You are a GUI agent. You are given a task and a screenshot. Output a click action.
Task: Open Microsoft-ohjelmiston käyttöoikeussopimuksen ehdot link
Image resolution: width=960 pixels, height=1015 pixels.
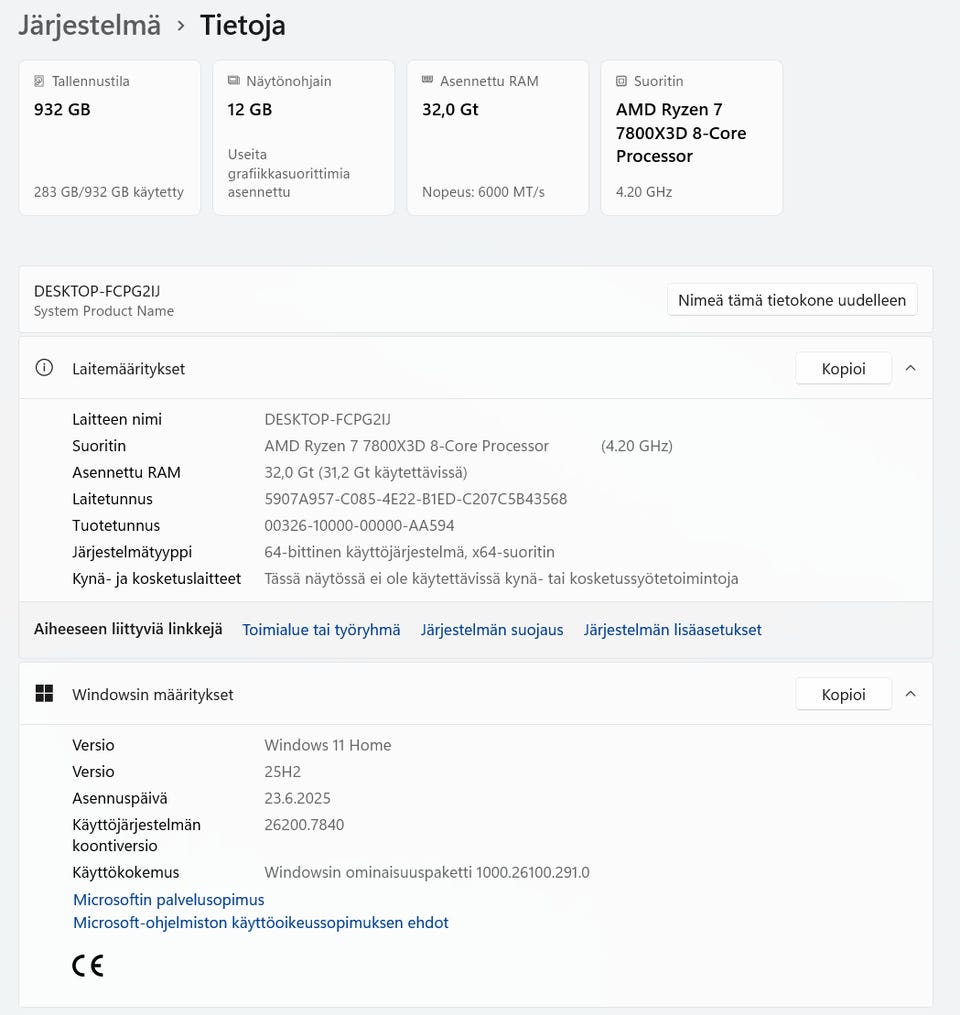[261, 923]
